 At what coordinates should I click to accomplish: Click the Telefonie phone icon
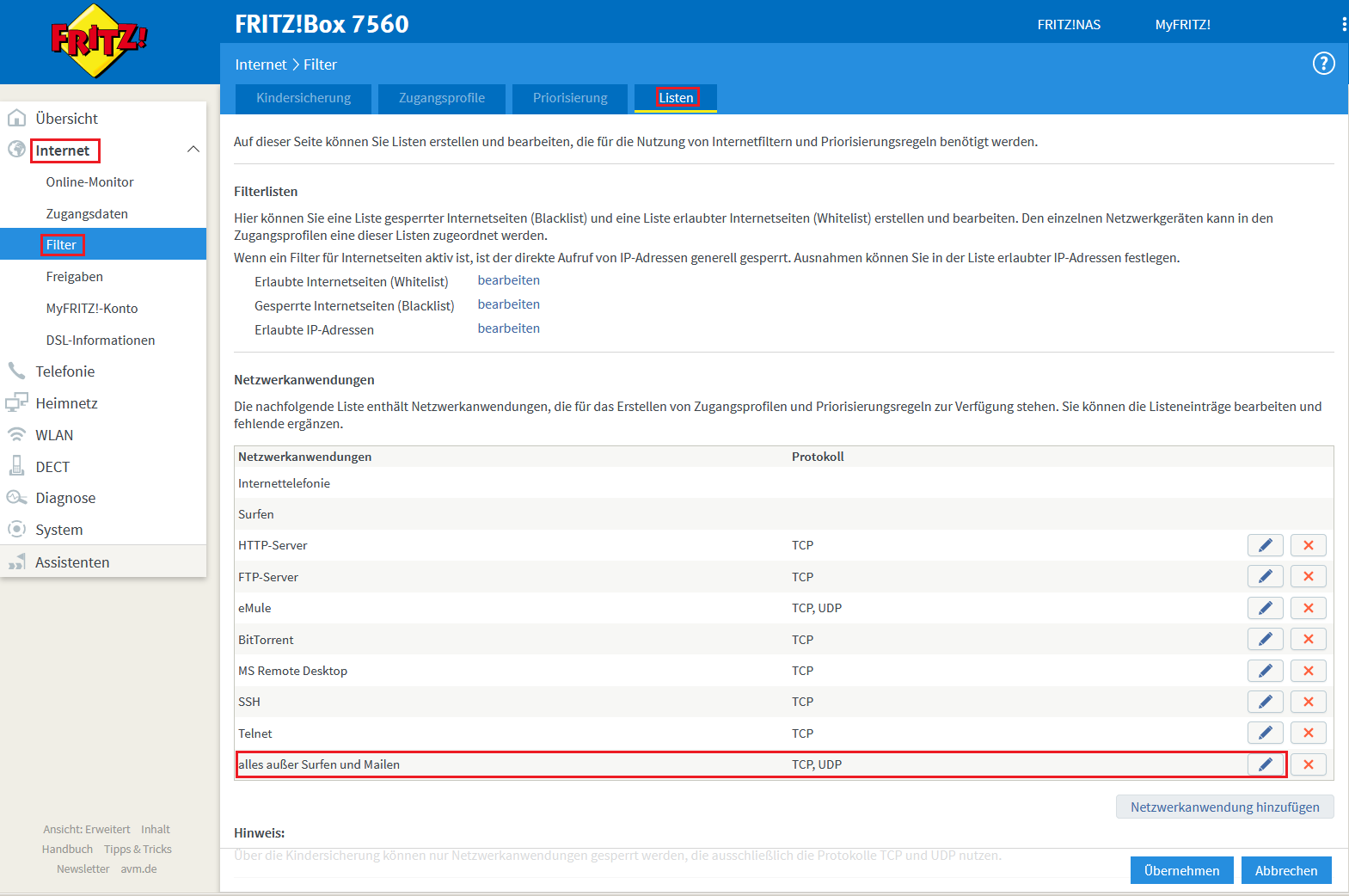16,371
